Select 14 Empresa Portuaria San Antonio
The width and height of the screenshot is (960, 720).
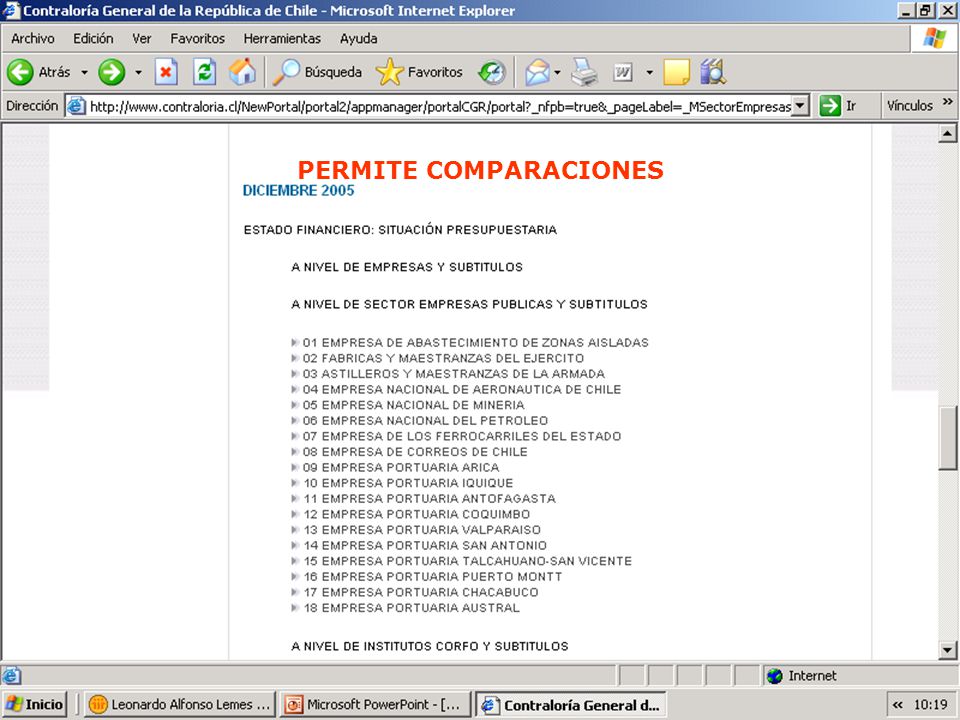tap(425, 546)
